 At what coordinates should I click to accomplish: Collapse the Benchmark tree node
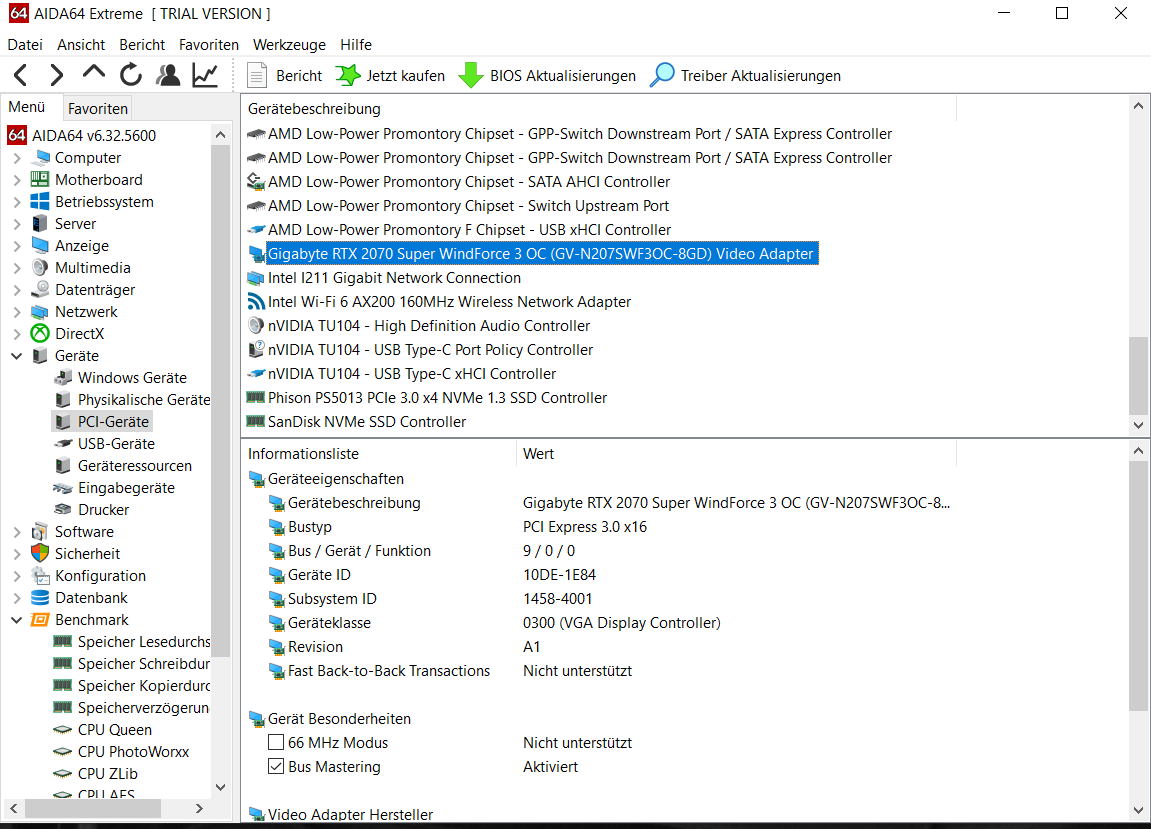pyautogui.click(x=17, y=620)
